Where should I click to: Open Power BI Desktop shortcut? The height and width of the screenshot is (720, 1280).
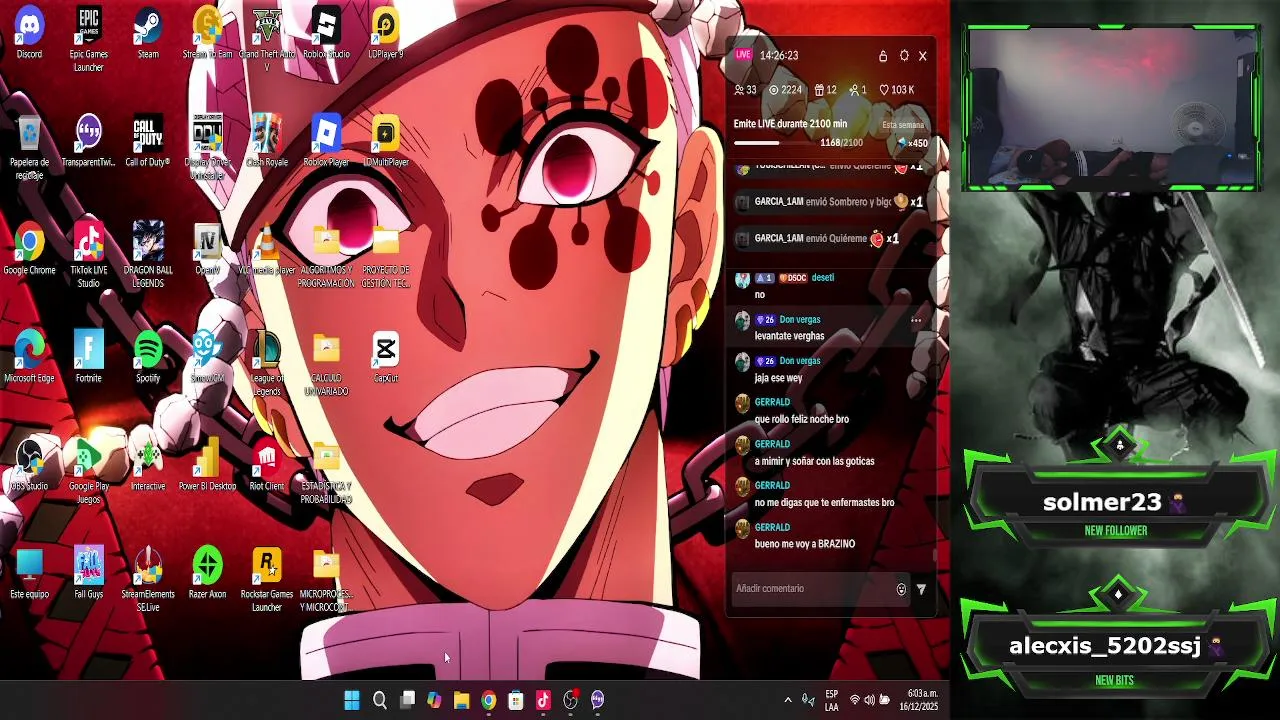[207, 464]
